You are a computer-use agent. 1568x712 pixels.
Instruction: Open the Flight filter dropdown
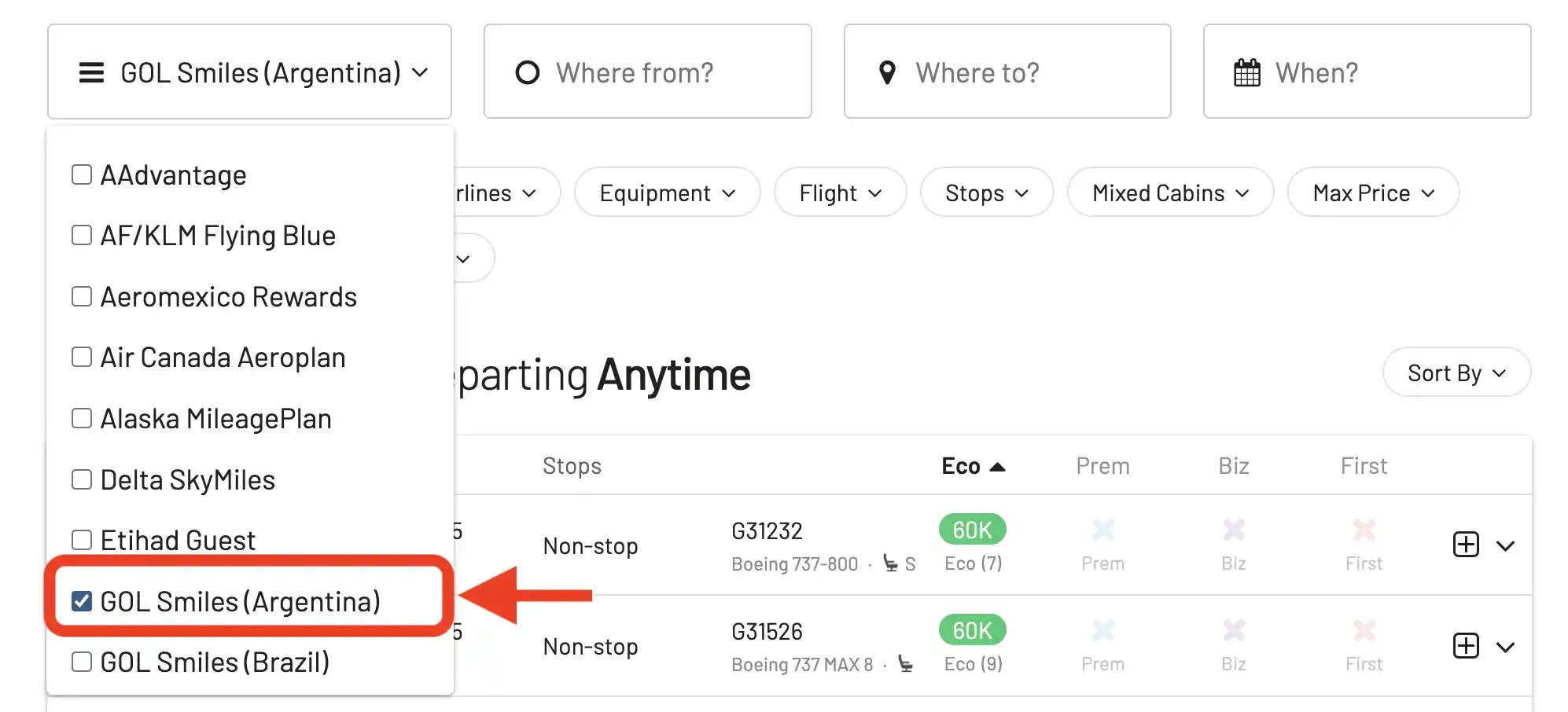pyautogui.click(x=840, y=193)
